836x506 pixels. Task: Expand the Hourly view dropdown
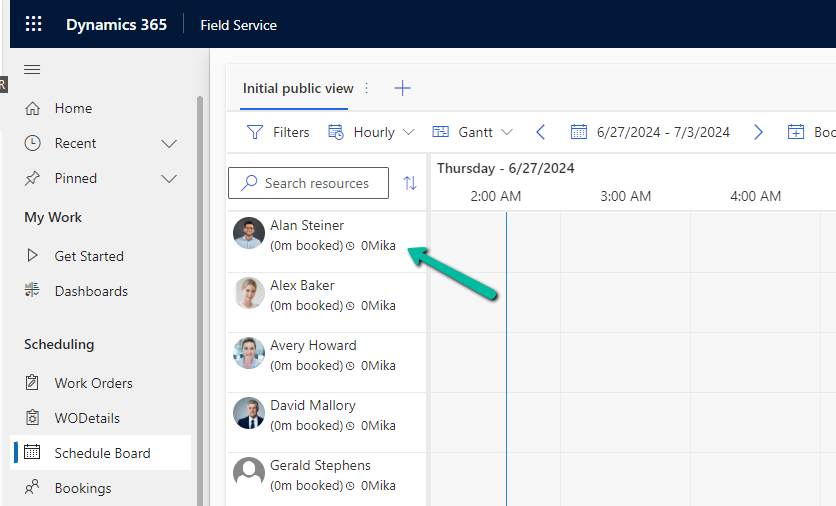coord(371,132)
